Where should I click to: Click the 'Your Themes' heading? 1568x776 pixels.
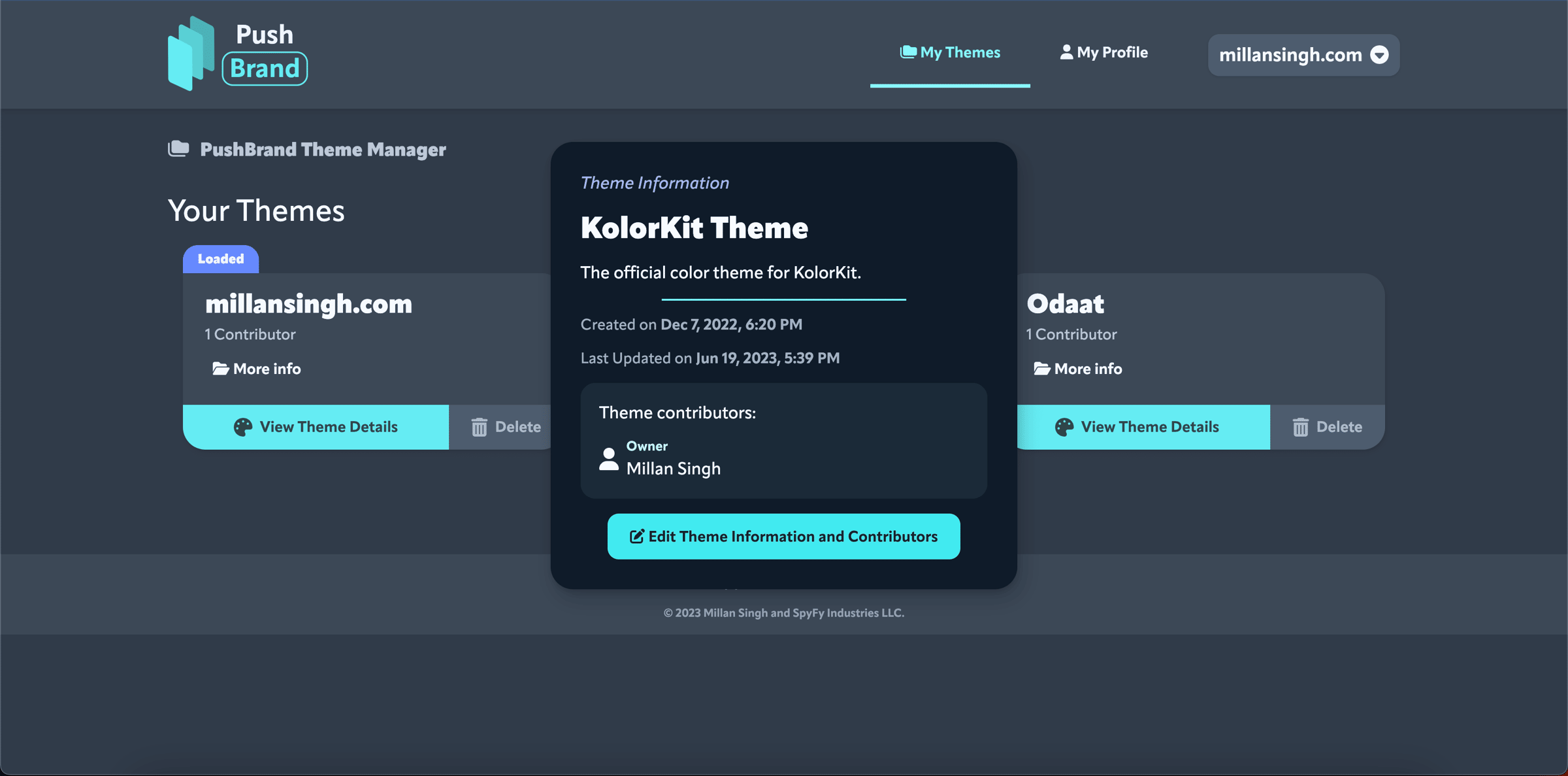[256, 211]
